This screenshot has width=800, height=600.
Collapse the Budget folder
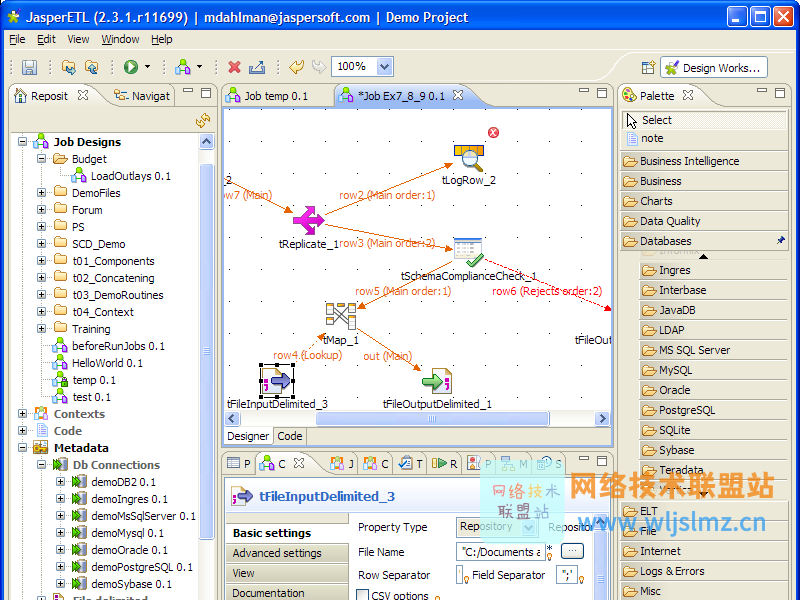click(x=41, y=159)
